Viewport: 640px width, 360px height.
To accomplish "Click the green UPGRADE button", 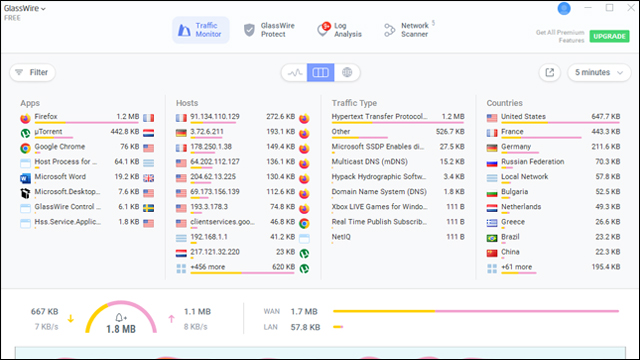I will (x=609, y=36).
